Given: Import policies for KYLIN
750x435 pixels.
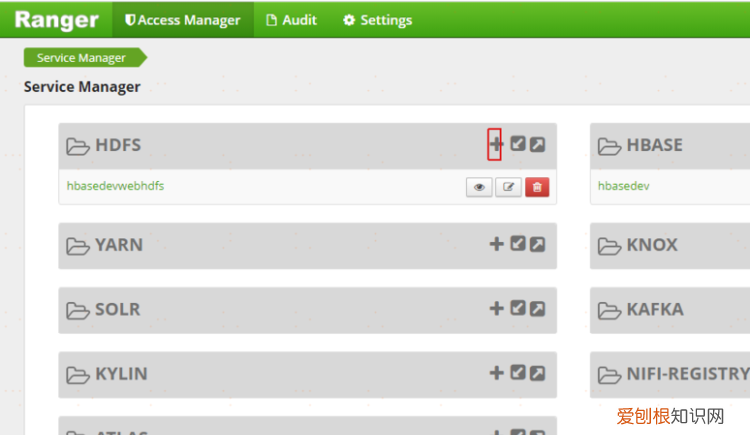Looking at the screenshot, I should coord(518,373).
